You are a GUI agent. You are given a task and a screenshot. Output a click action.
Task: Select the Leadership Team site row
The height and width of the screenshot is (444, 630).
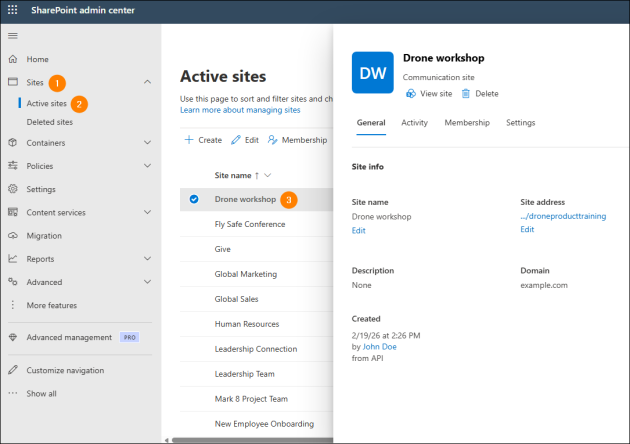coord(256,373)
